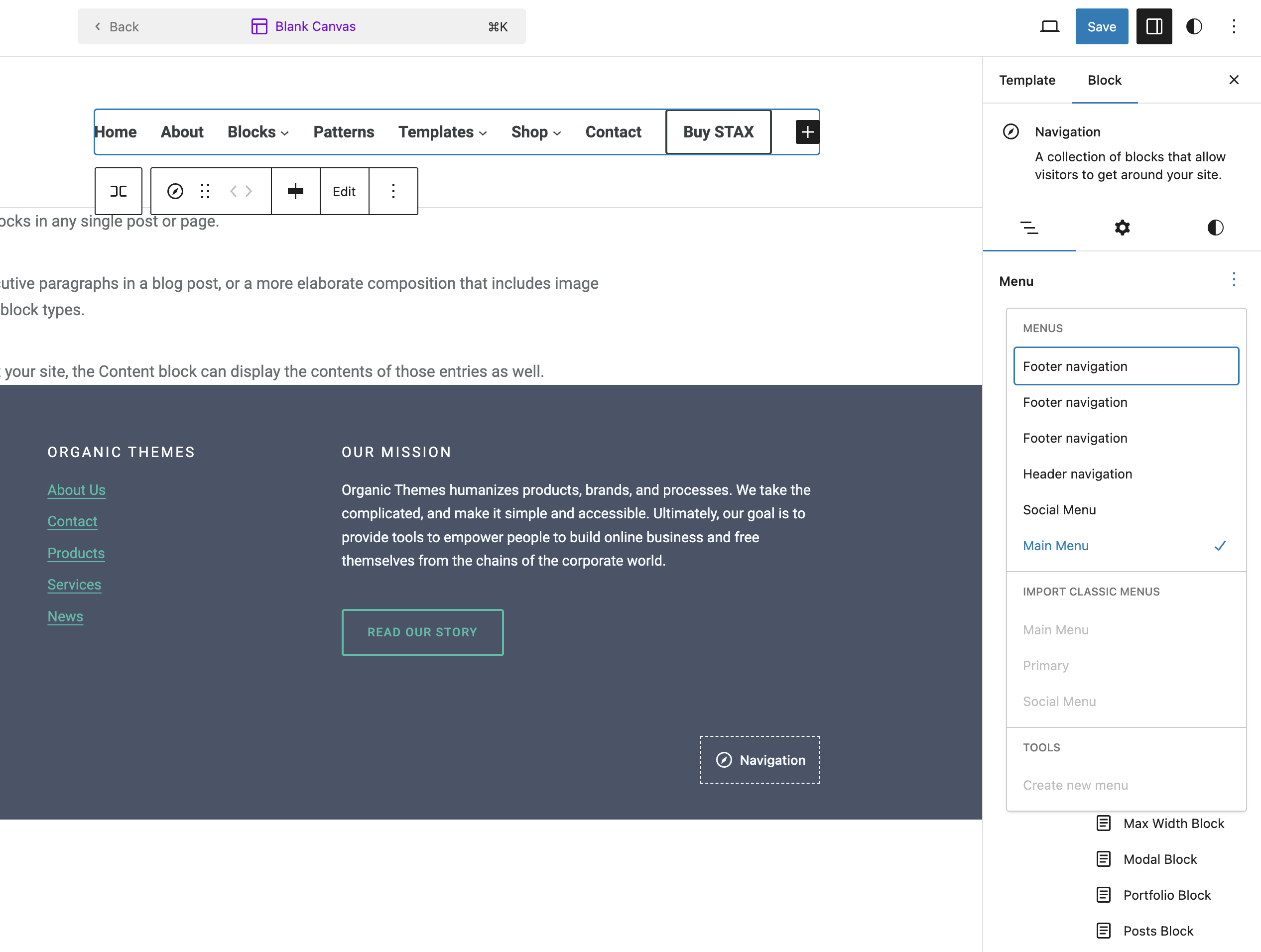Click Create new menu
1261x952 pixels.
pyautogui.click(x=1126, y=785)
